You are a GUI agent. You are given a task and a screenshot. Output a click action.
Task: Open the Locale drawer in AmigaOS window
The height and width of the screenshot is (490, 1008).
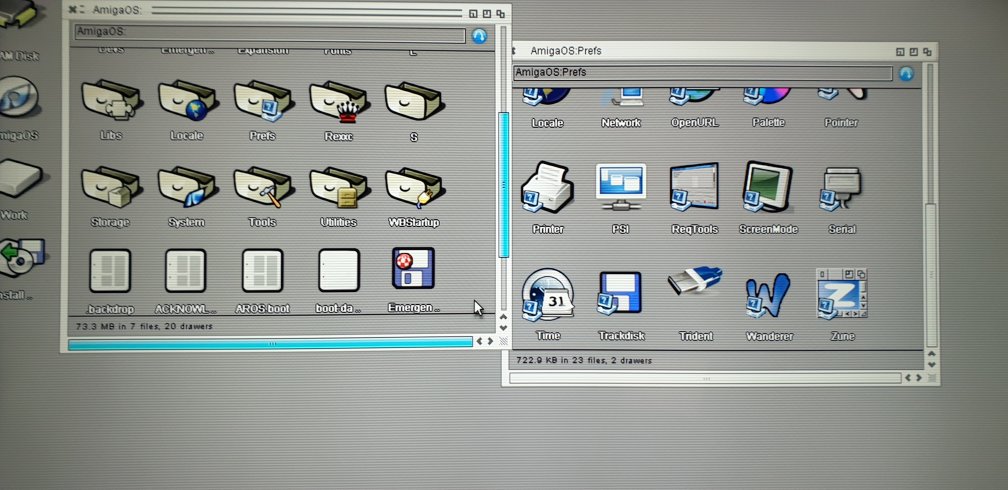click(187, 102)
